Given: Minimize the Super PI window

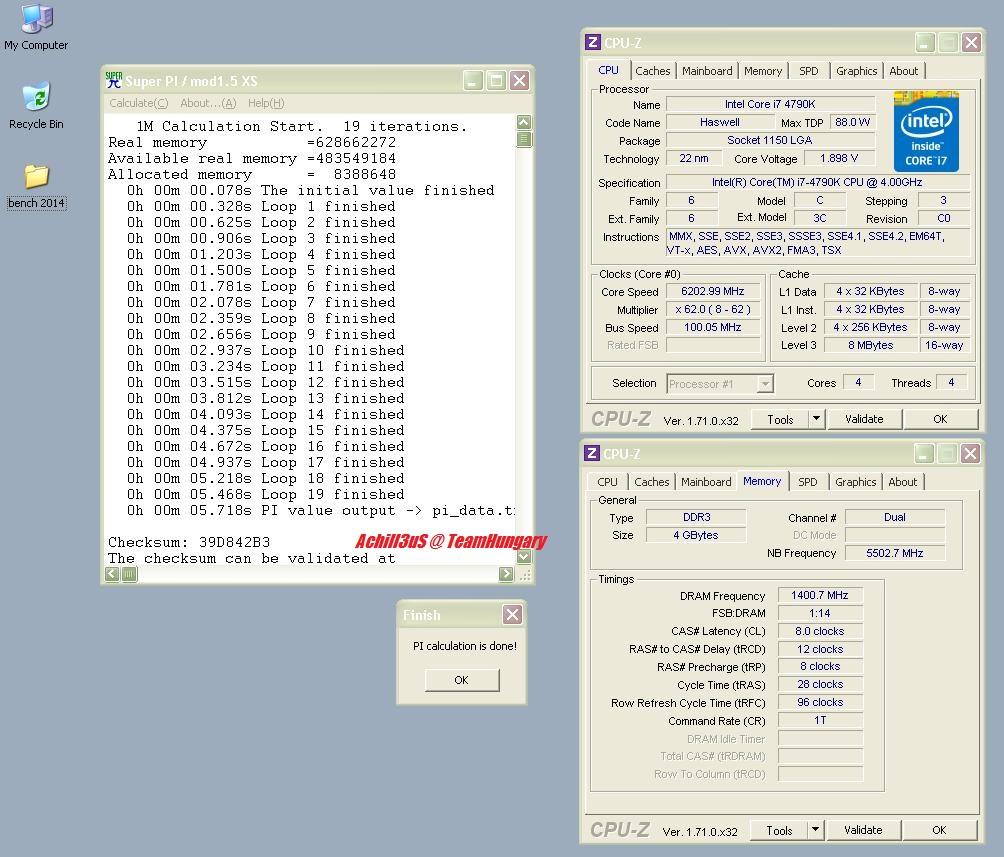Looking at the screenshot, I should [473, 81].
